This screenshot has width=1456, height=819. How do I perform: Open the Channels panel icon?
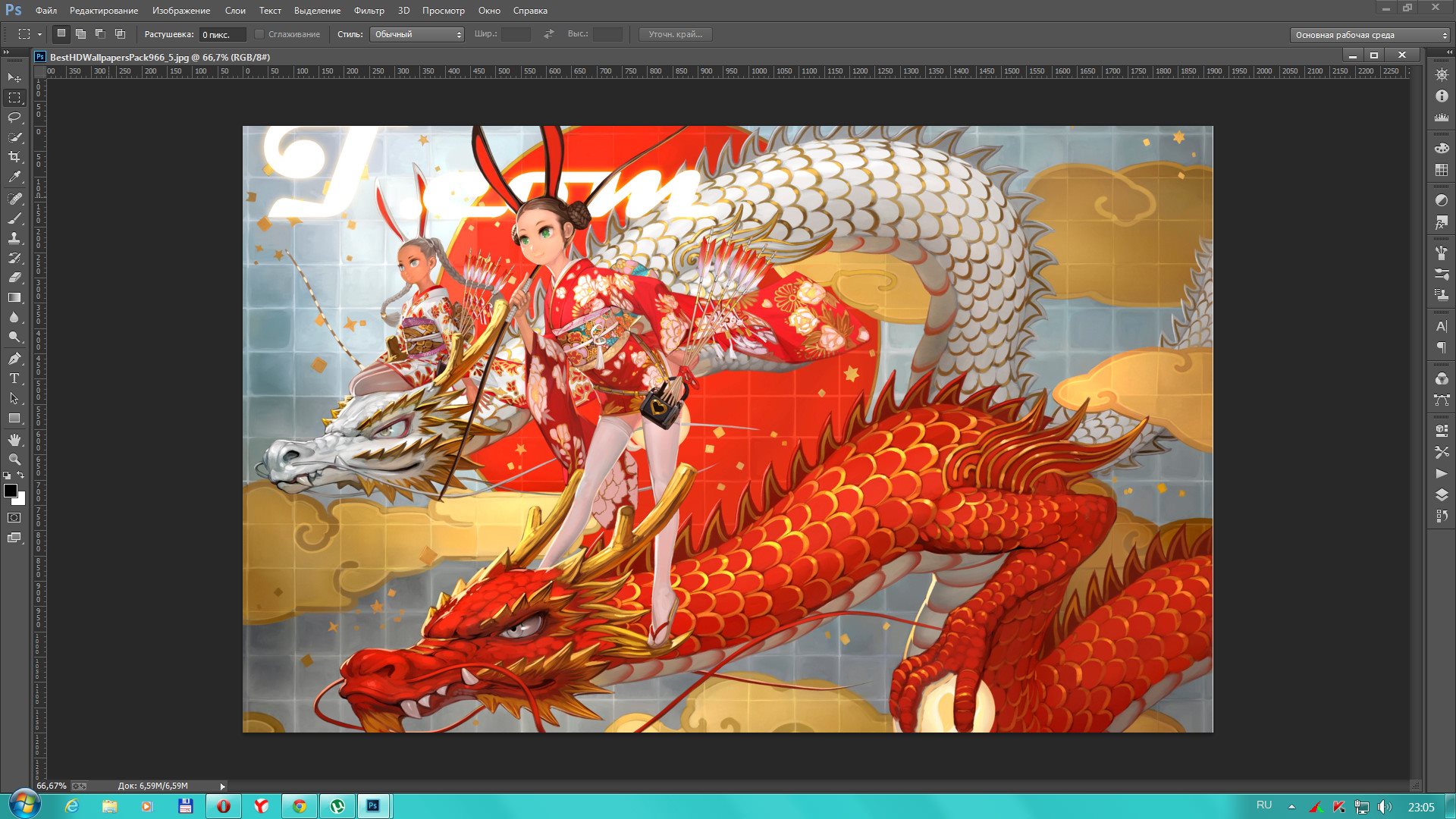[1442, 379]
